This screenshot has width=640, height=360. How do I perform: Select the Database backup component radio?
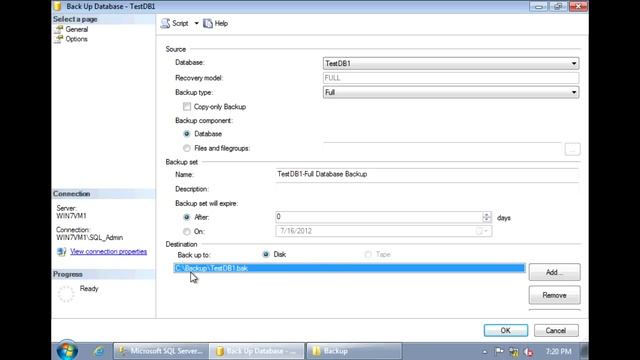187,133
